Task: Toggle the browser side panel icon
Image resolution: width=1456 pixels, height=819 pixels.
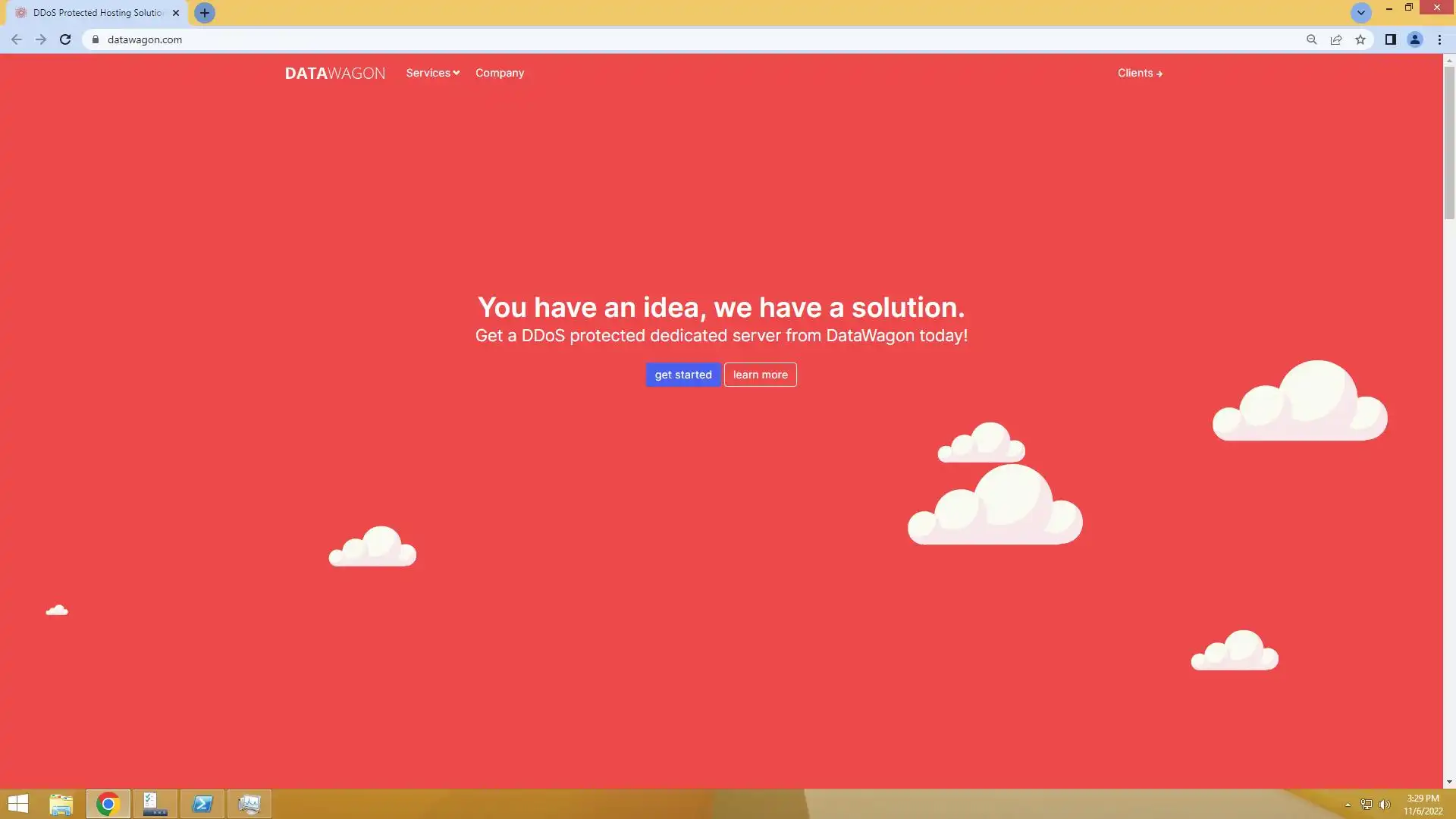Action: point(1390,39)
